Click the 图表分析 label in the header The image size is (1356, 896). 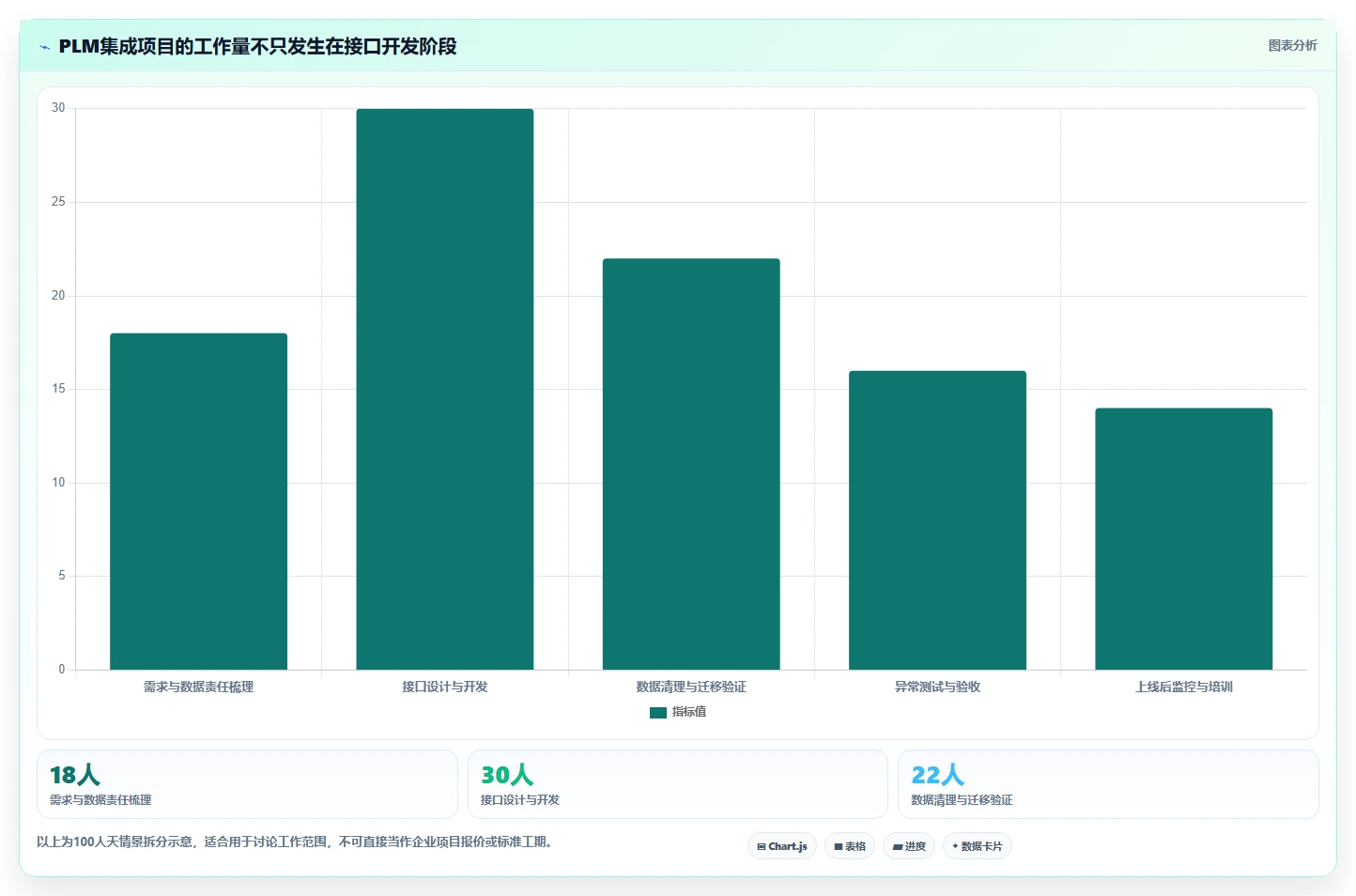[x=1292, y=45]
